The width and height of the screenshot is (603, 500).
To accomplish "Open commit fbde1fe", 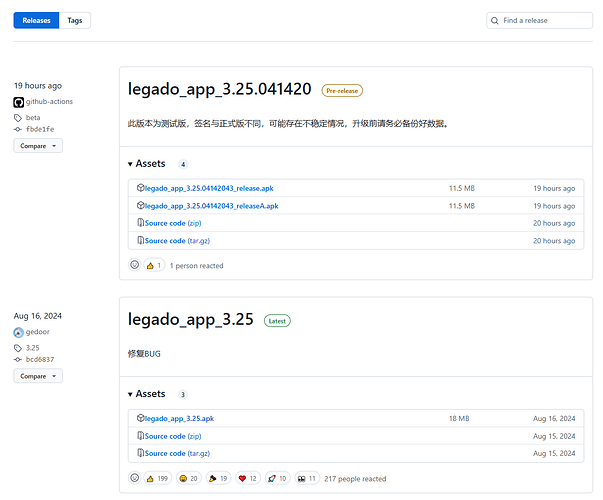I will point(40,129).
